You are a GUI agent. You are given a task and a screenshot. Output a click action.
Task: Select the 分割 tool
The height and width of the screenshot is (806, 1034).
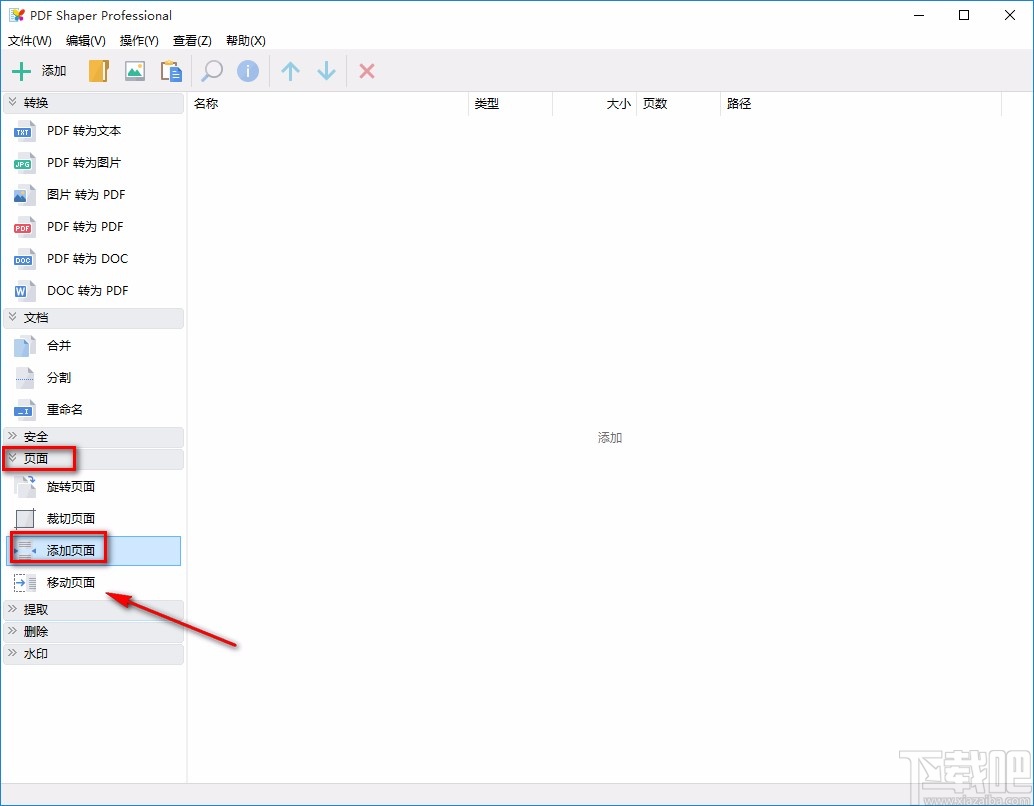[58, 377]
